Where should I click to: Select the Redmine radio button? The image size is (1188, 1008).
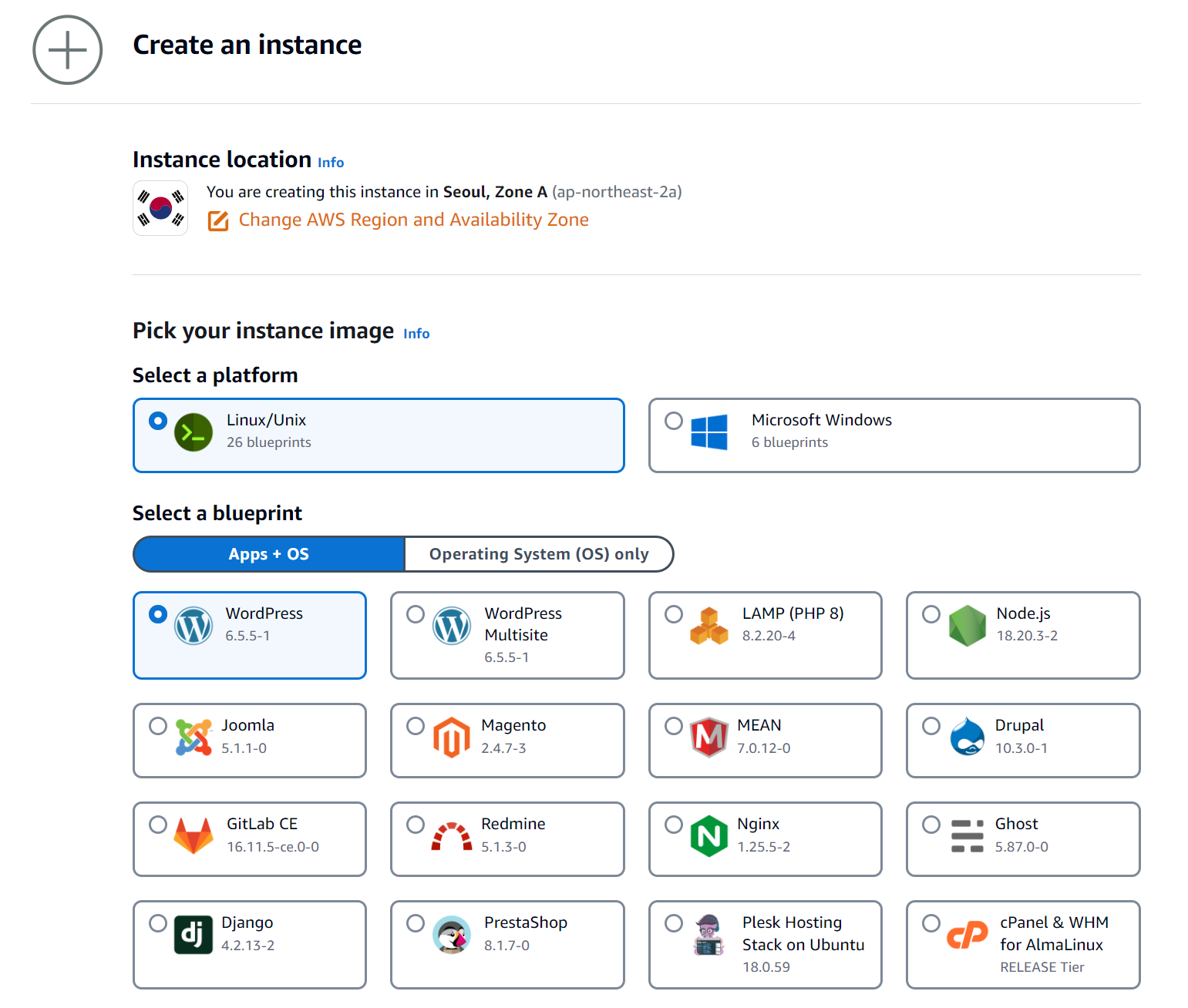click(416, 825)
